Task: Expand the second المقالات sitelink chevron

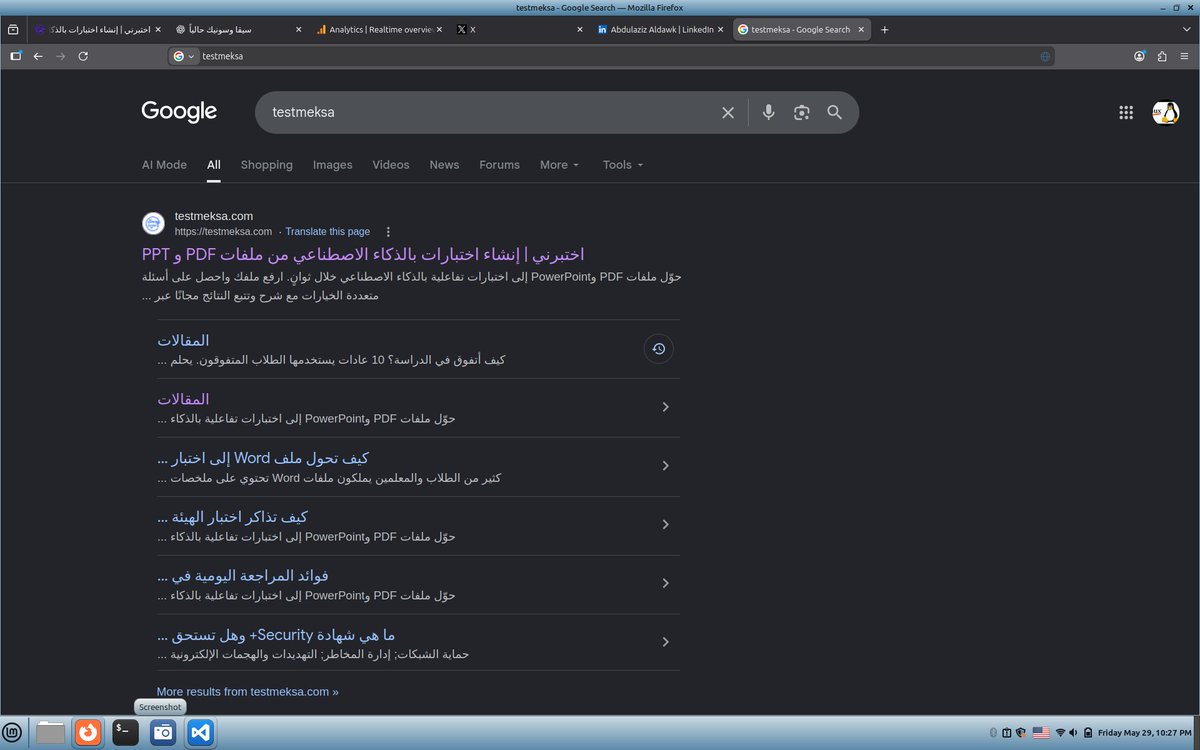Action: pyautogui.click(x=665, y=407)
